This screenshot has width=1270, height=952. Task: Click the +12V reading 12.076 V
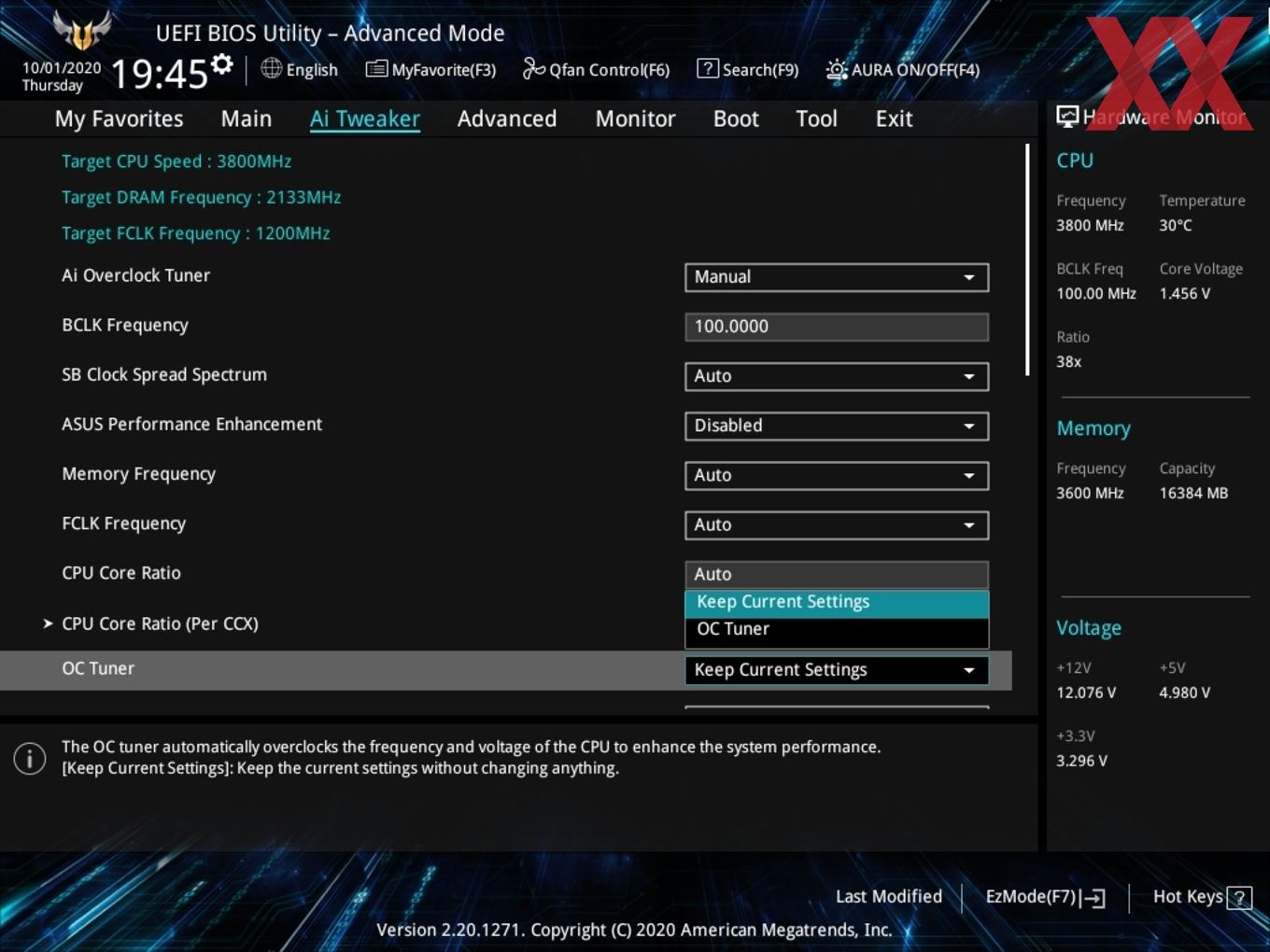(1086, 693)
